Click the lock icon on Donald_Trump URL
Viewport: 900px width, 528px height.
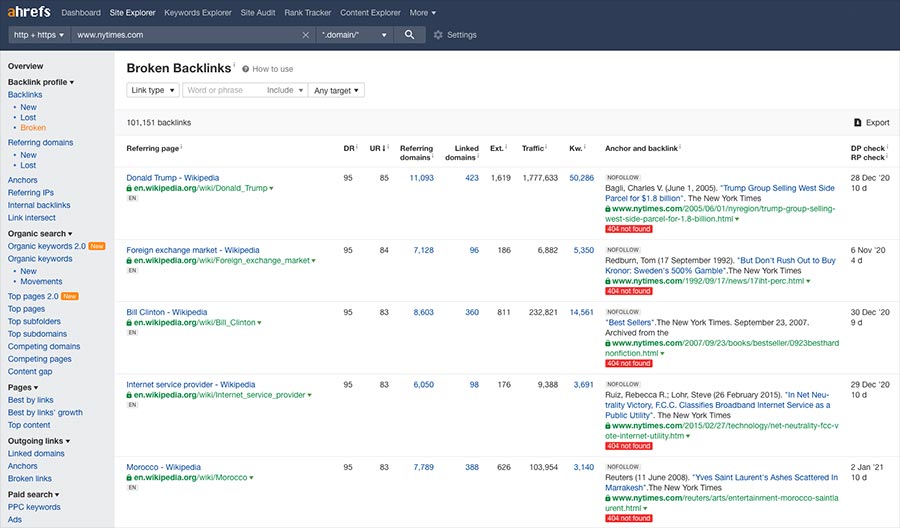[129, 188]
